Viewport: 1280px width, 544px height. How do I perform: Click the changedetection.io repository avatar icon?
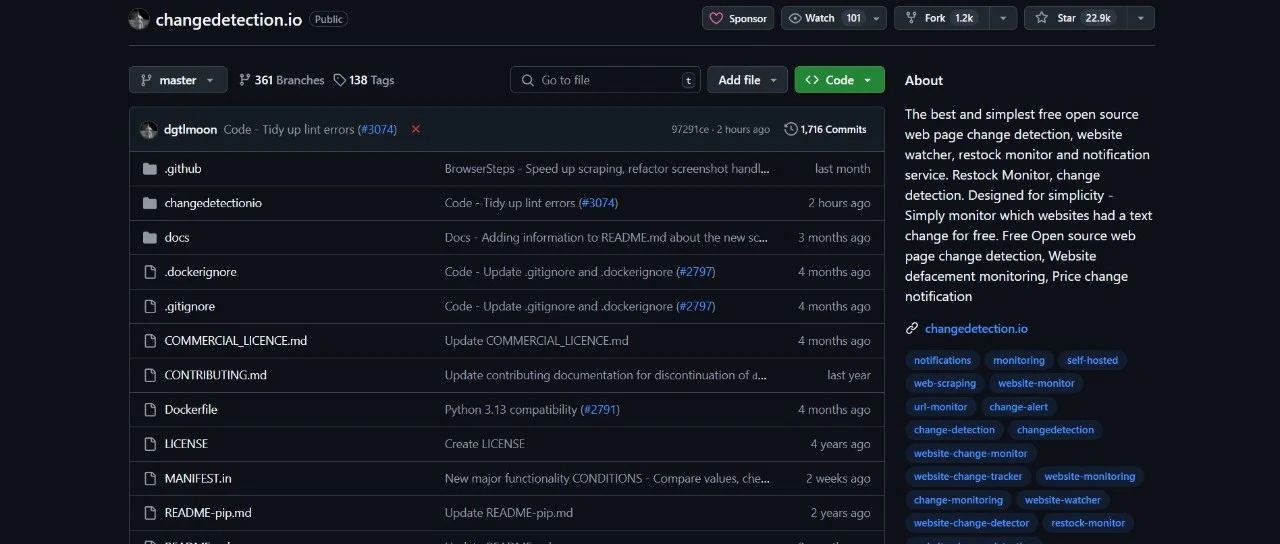(139, 19)
